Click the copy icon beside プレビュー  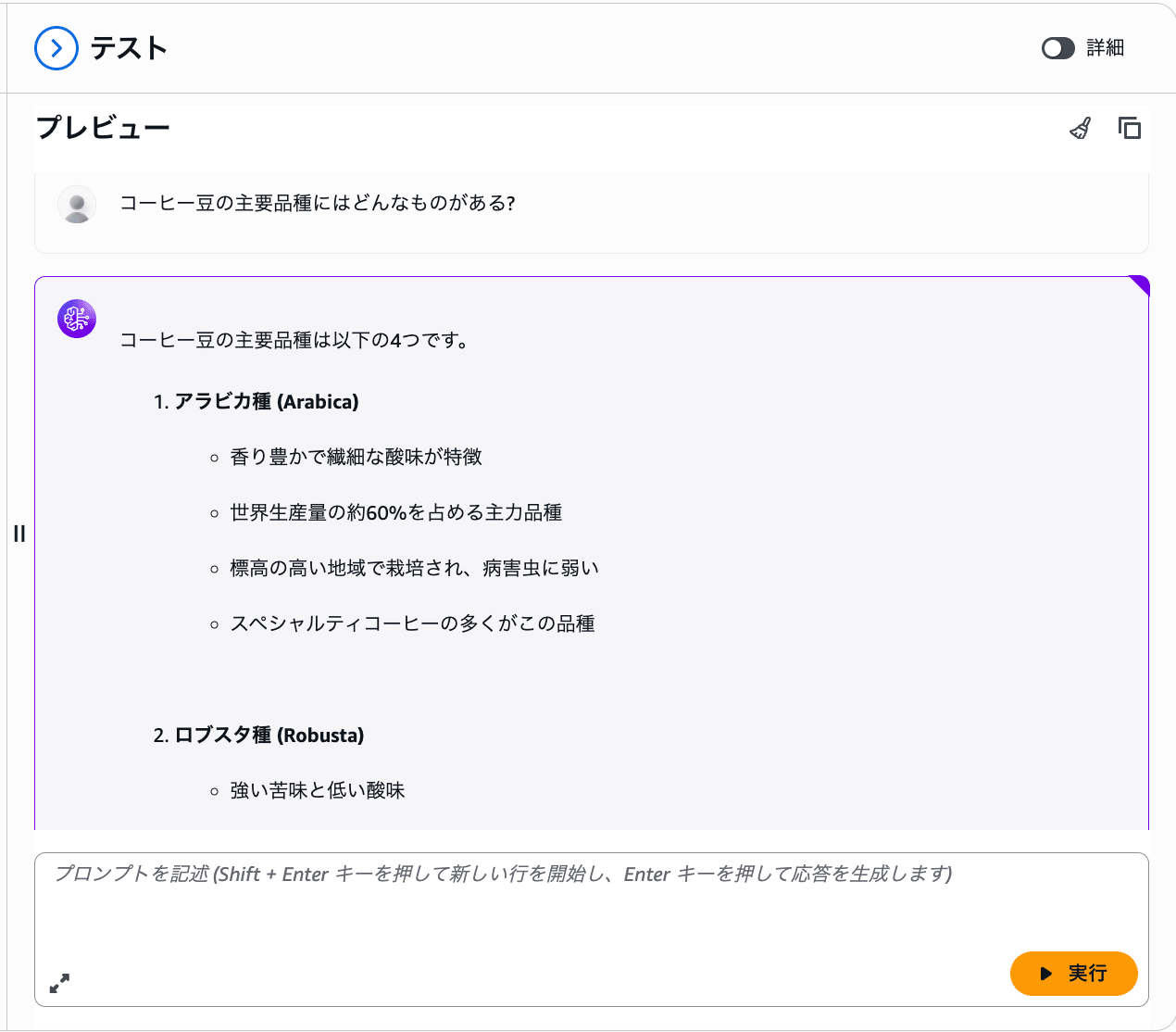[x=1129, y=128]
